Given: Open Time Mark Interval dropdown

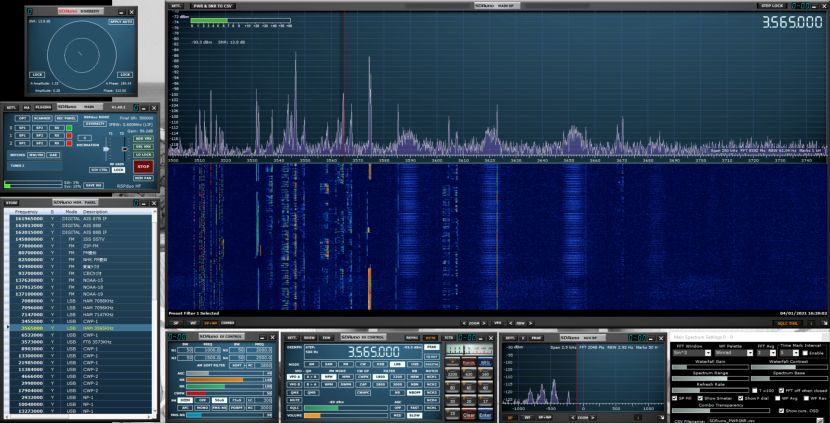Looking at the screenshot, I should [789, 353].
